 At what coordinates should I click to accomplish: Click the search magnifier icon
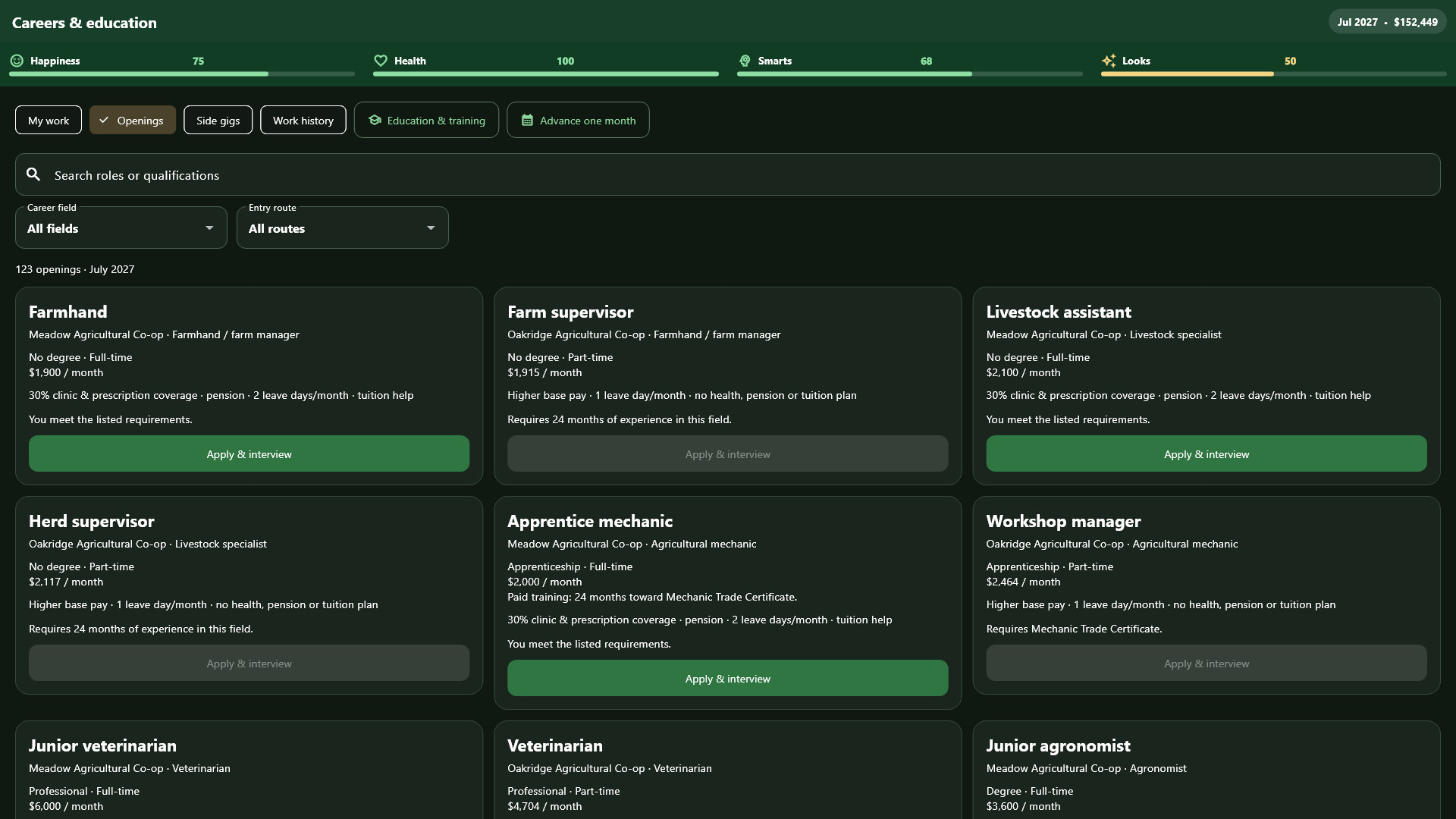click(x=33, y=174)
